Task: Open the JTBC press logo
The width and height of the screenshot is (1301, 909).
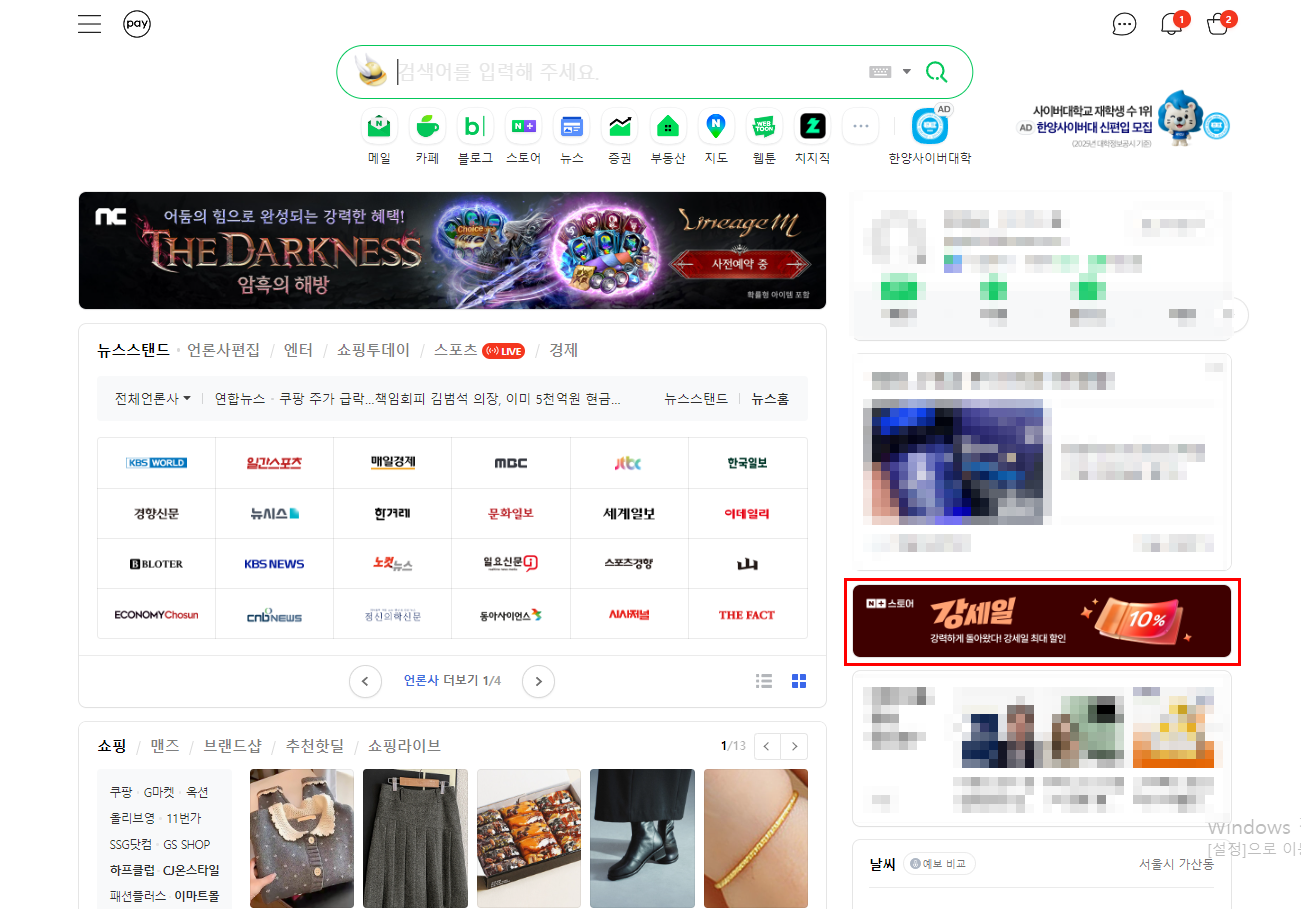Action: pos(628,463)
